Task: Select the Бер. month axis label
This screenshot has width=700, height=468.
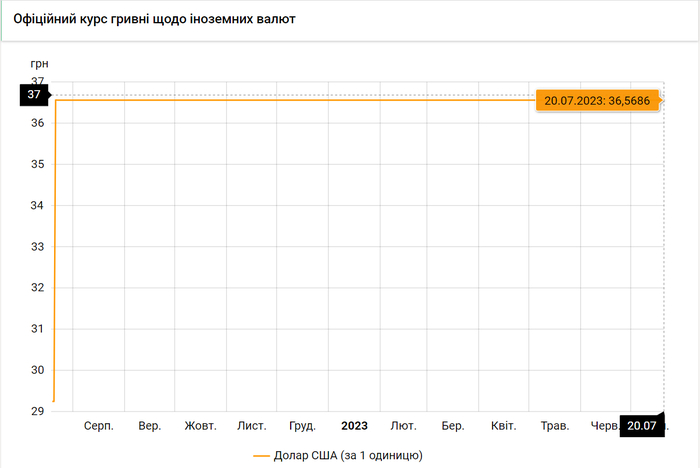Action: point(453,426)
